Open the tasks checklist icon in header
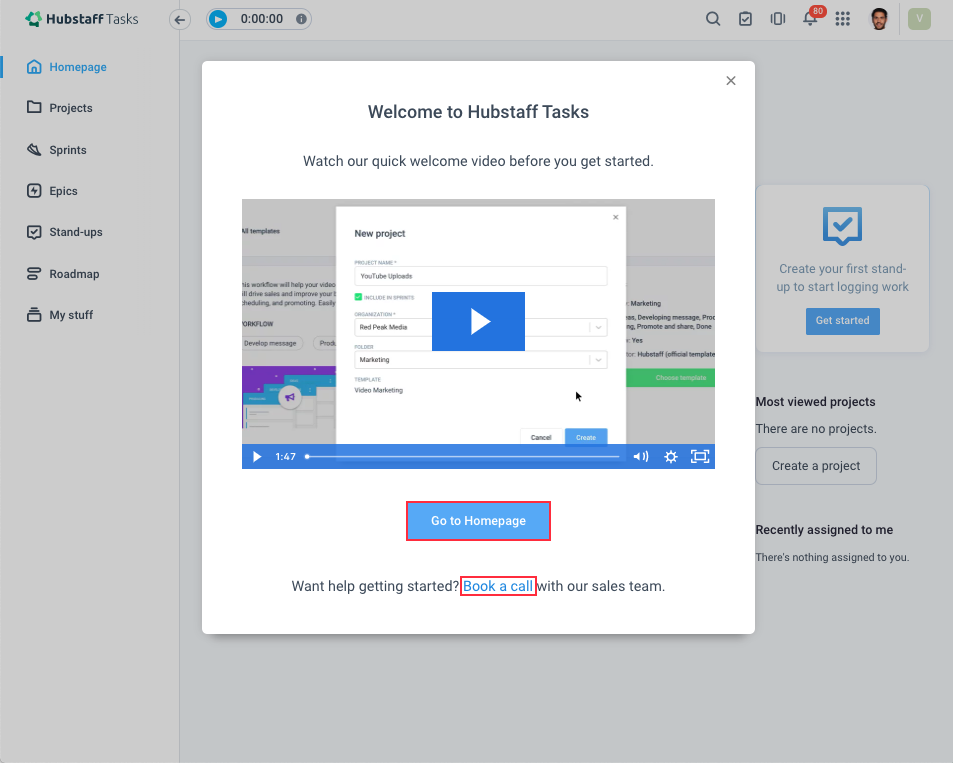Image resolution: width=953 pixels, height=763 pixels. pyautogui.click(x=745, y=19)
